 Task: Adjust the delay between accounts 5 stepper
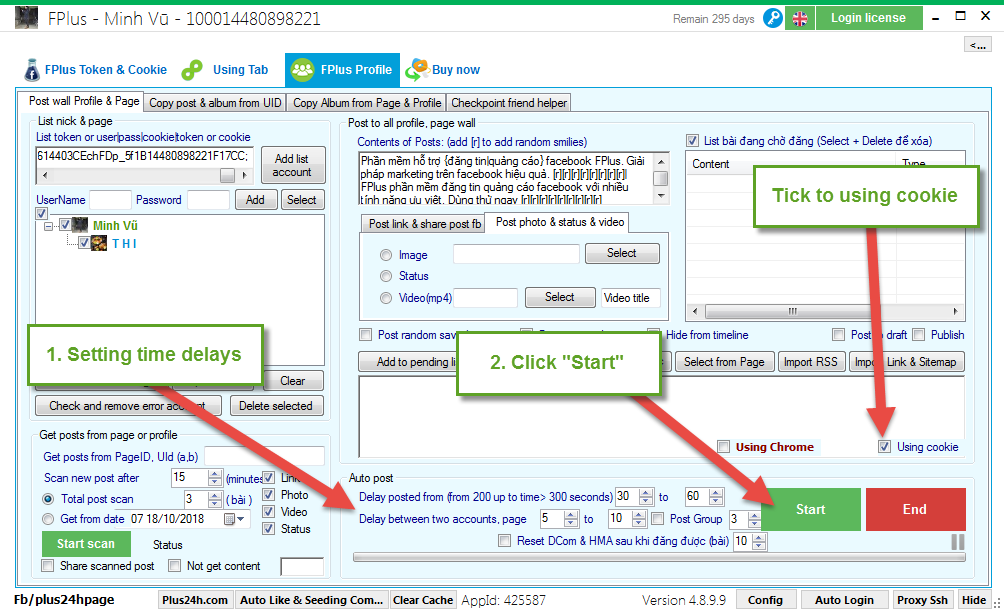[571, 519]
